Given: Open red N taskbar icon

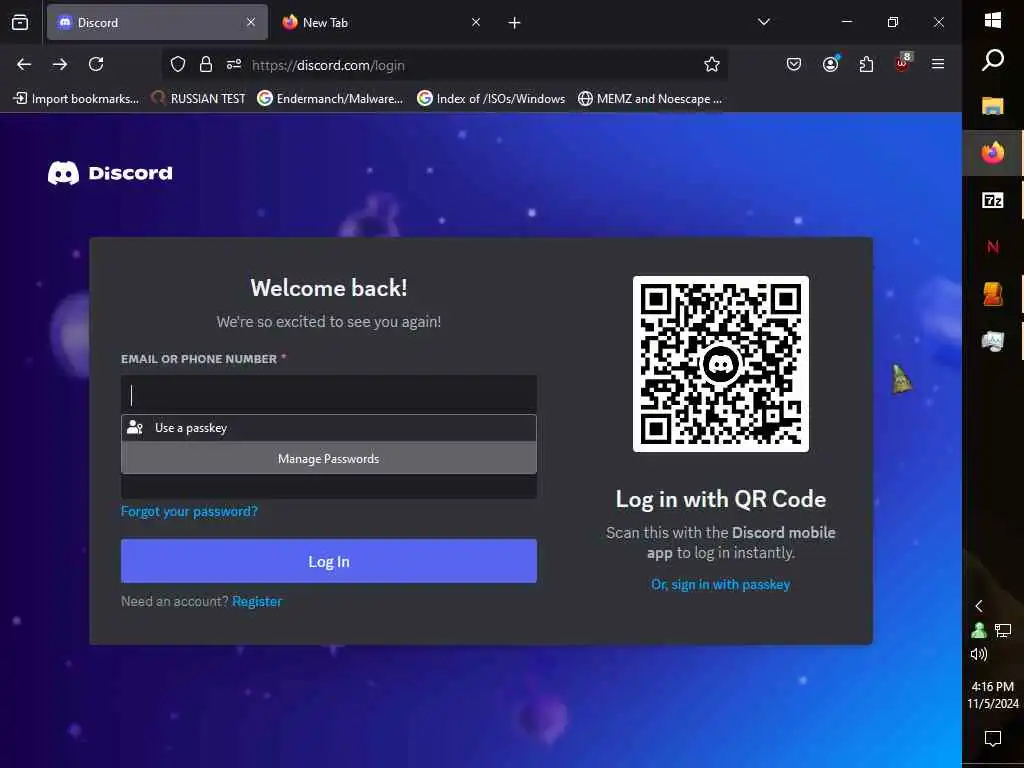Looking at the screenshot, I should (x=993, y=247).
